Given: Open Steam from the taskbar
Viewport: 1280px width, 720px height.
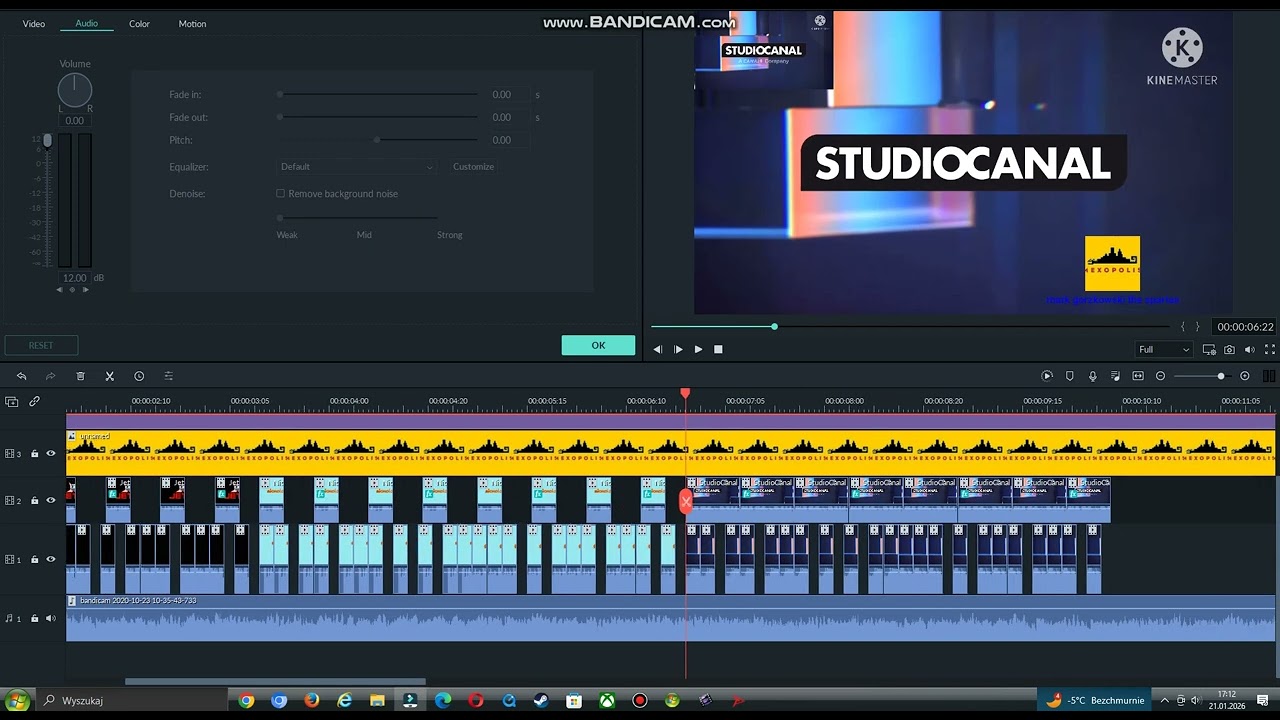Looking at the screenshot, I should click(x=541, y=700).
